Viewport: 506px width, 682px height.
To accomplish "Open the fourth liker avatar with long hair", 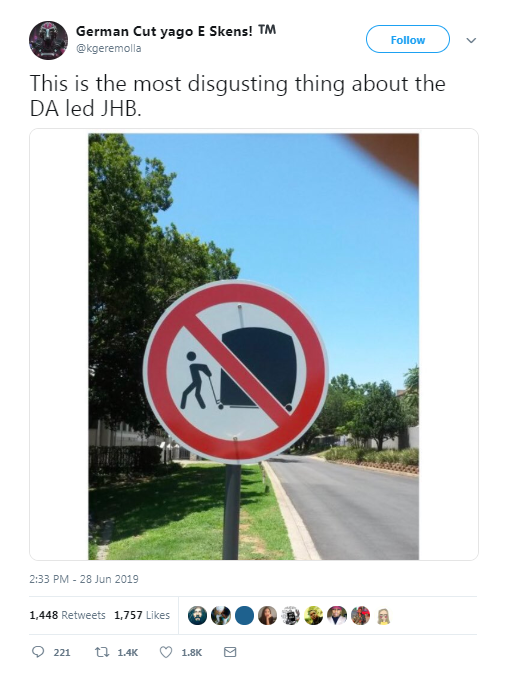I will pos(267,615).
